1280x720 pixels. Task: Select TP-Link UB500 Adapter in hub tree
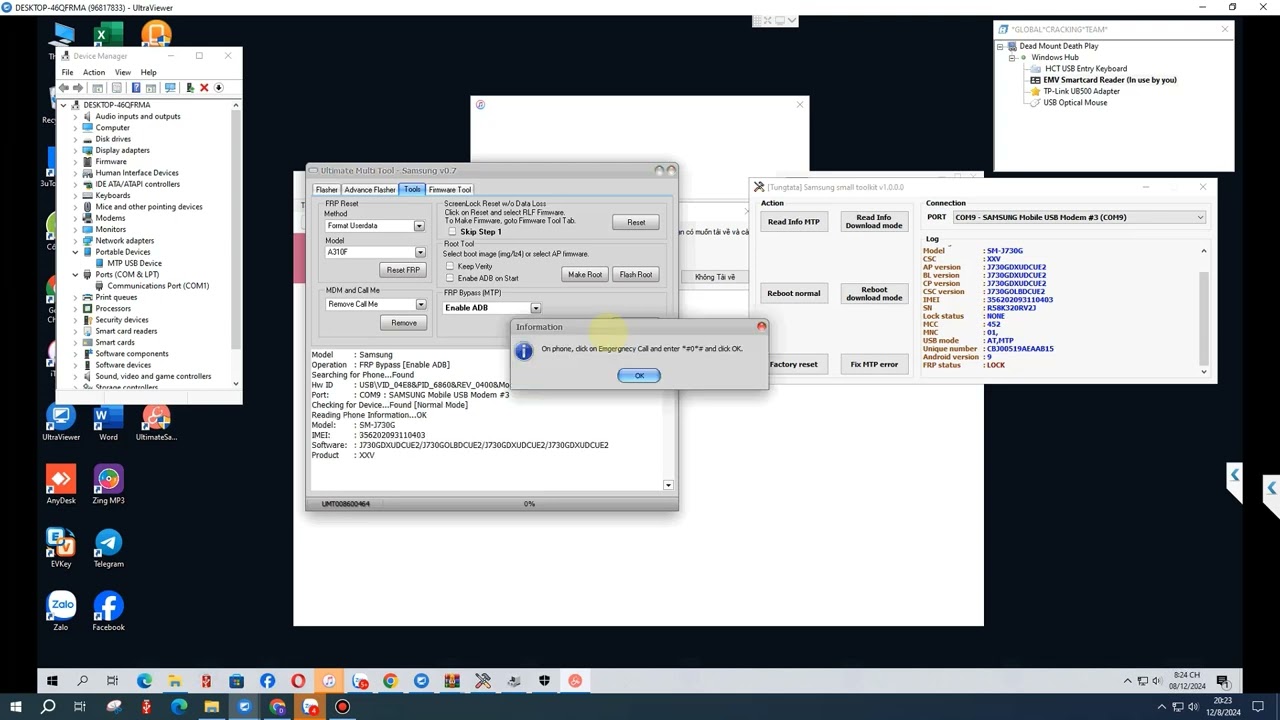(1081, 91)
